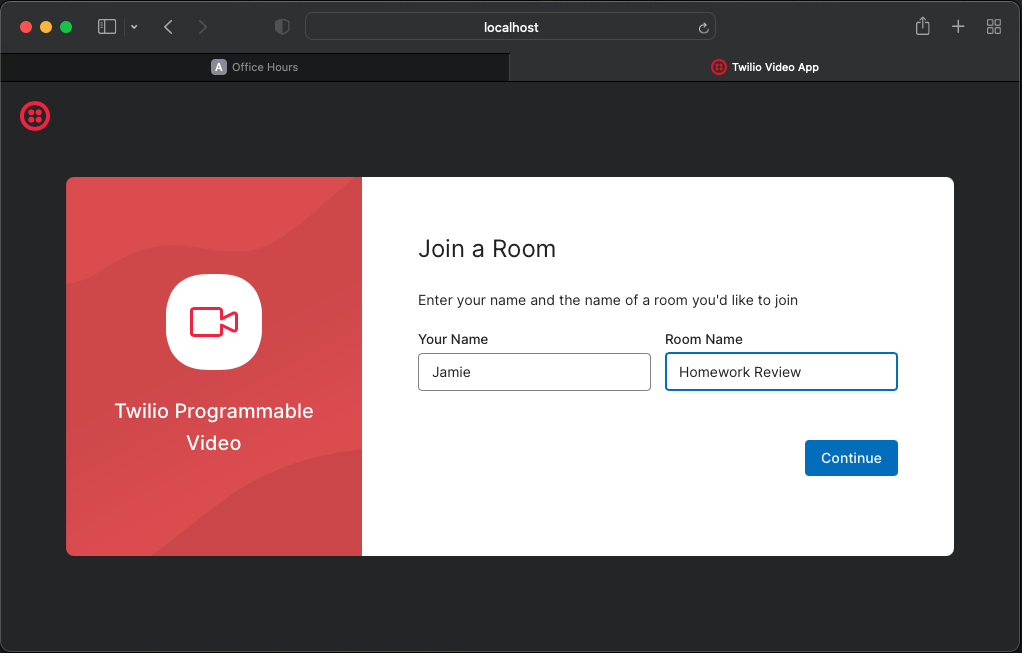This screenshot has width=1022, height=653.
Task: Click the 'Enter your name and the name' instruction text
Action: pos(608,300)
